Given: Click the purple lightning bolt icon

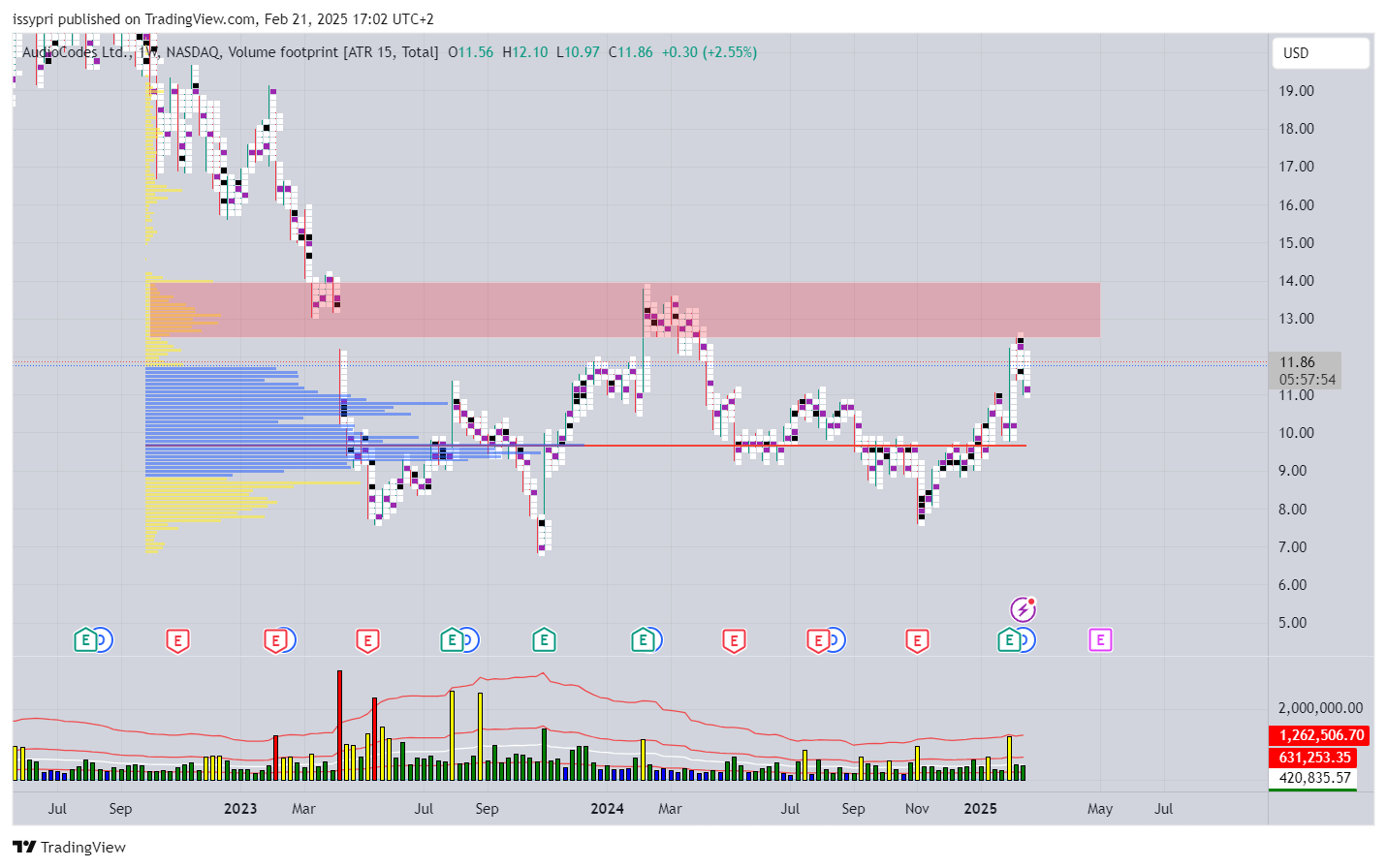Looking at the screenshot, I should [1024, 609].
